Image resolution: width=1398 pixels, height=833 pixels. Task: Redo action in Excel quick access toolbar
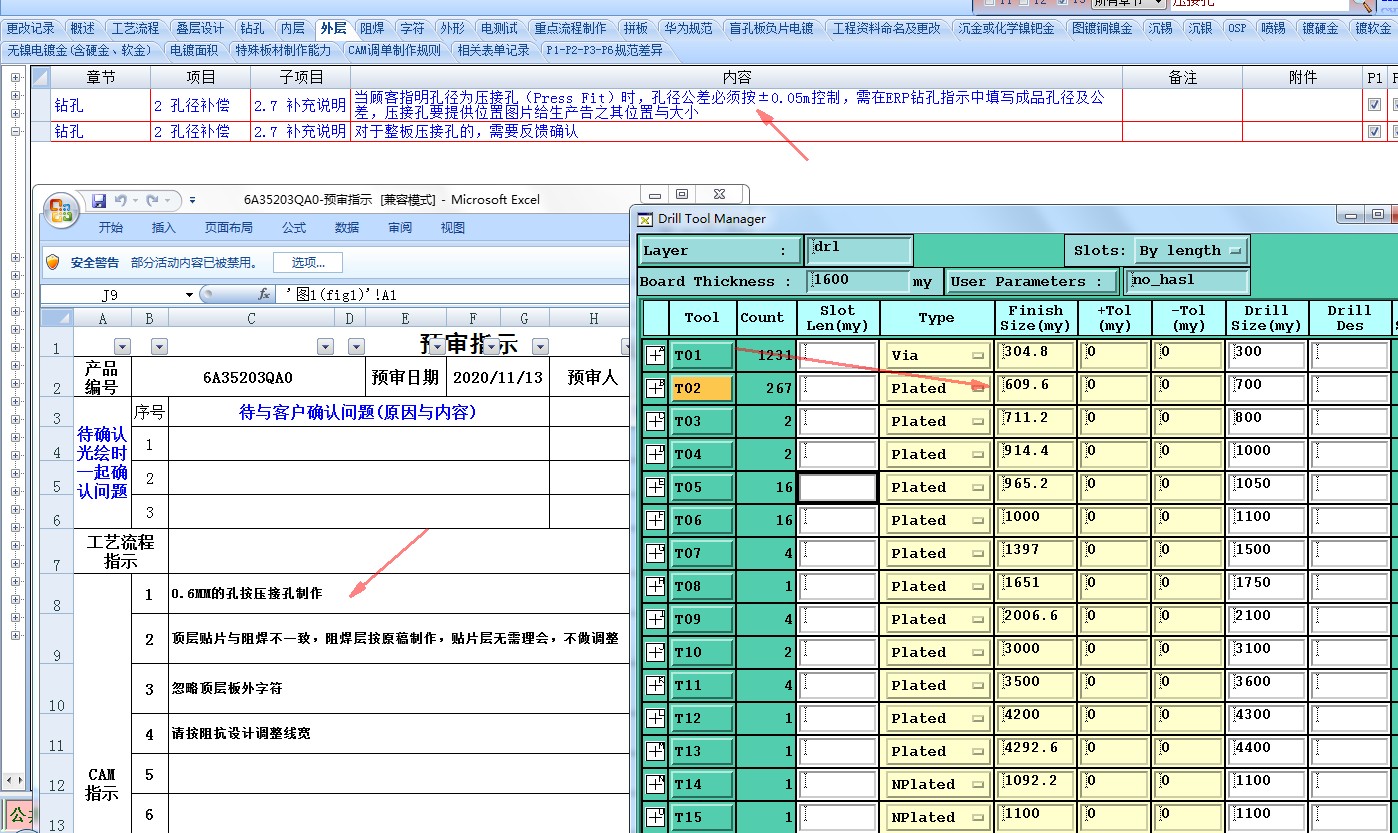[x=153, y=200]
